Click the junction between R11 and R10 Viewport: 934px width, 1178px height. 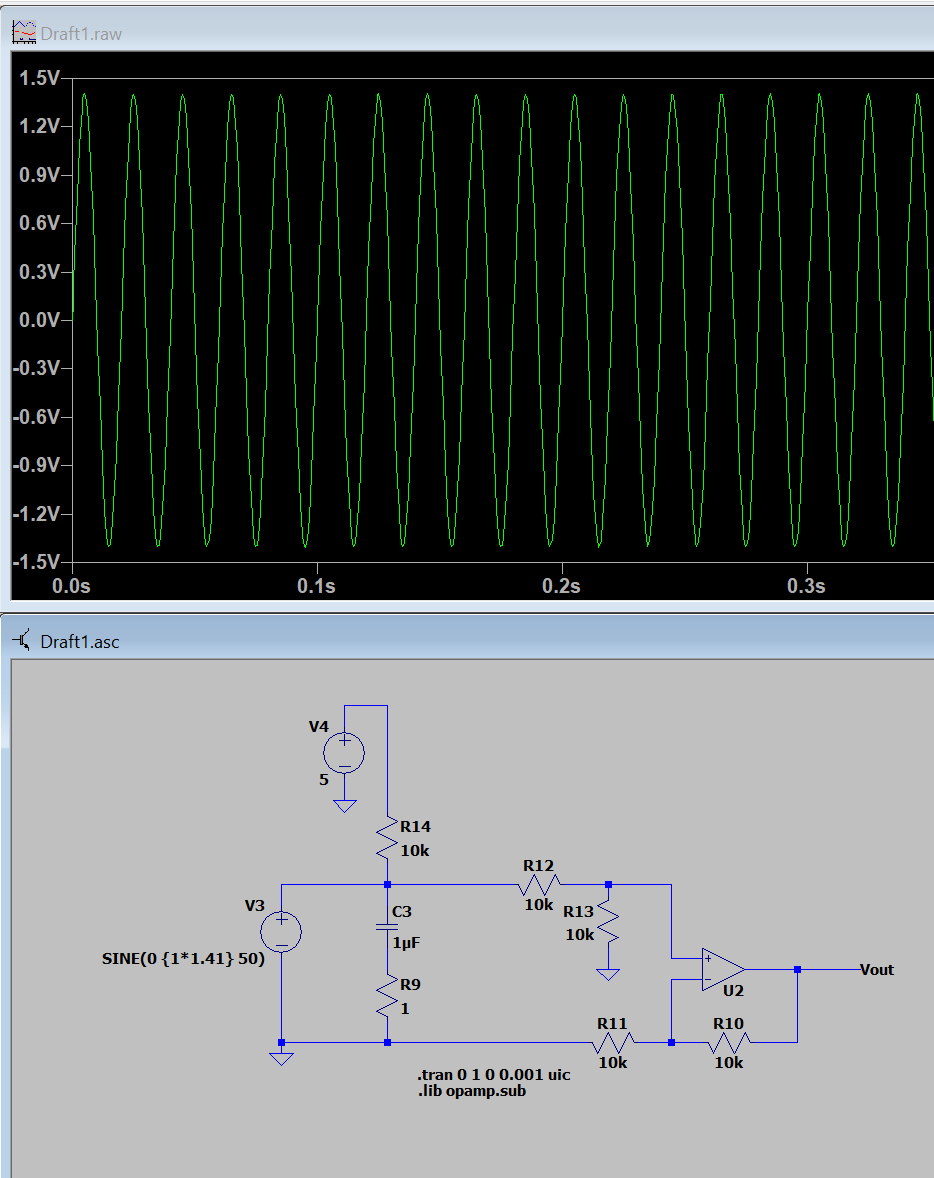click(671, 1042)
